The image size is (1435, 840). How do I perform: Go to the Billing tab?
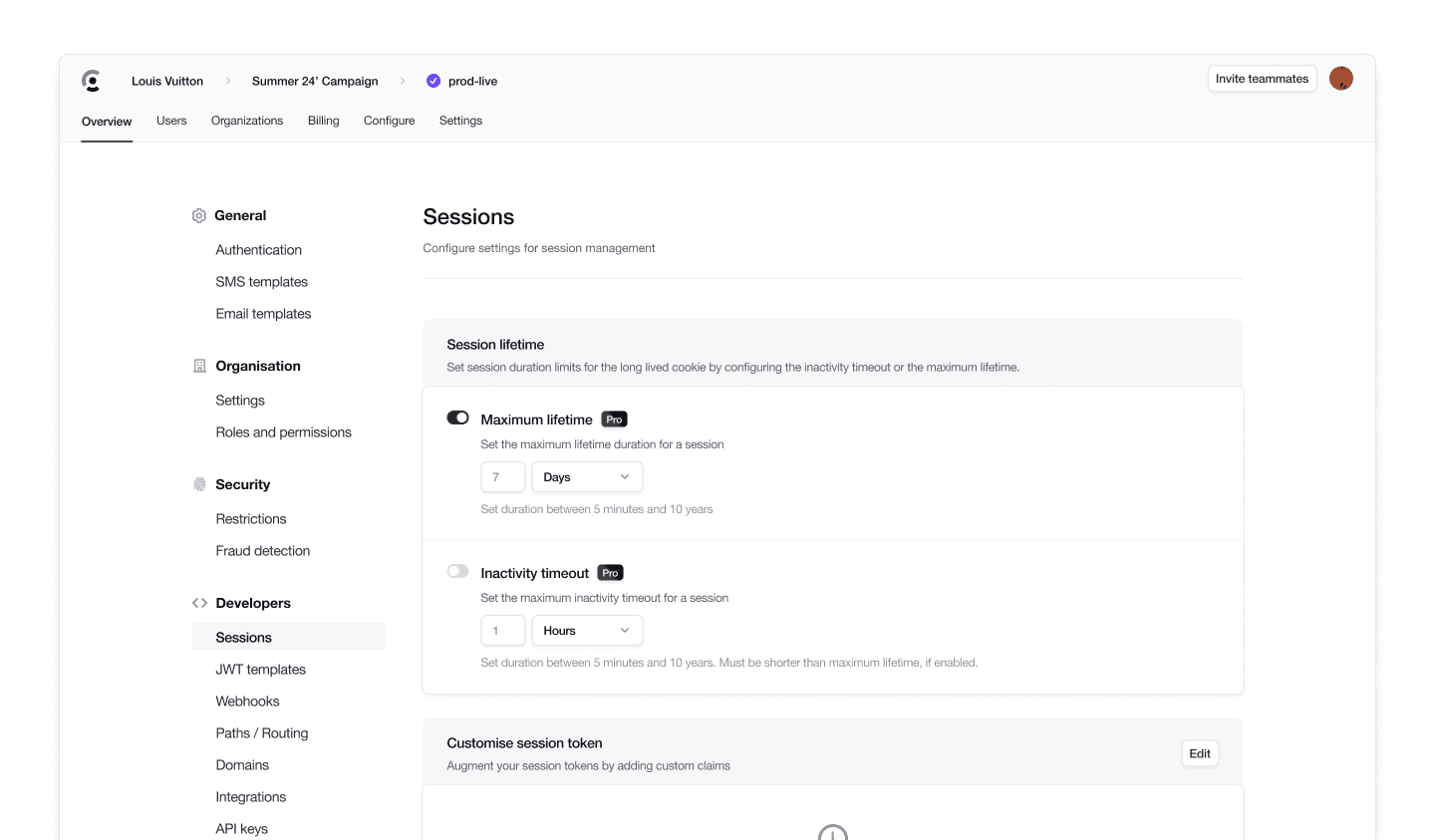pyautogui.click(x=324, y=121)
